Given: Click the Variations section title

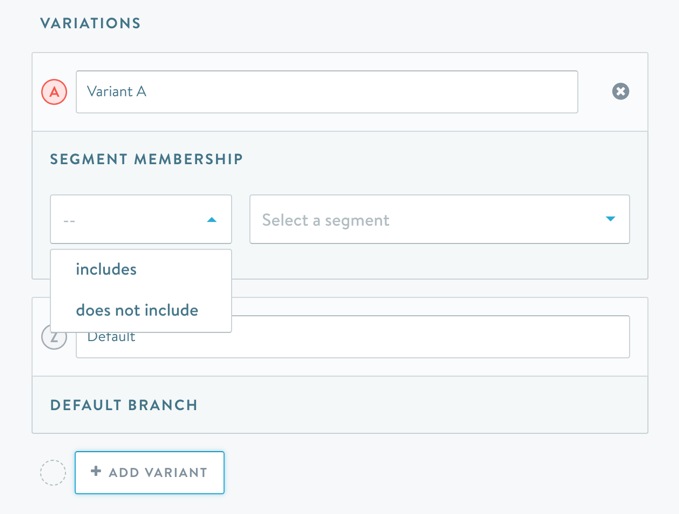Looking at the screenshot, I should click(x=90, y=23).
